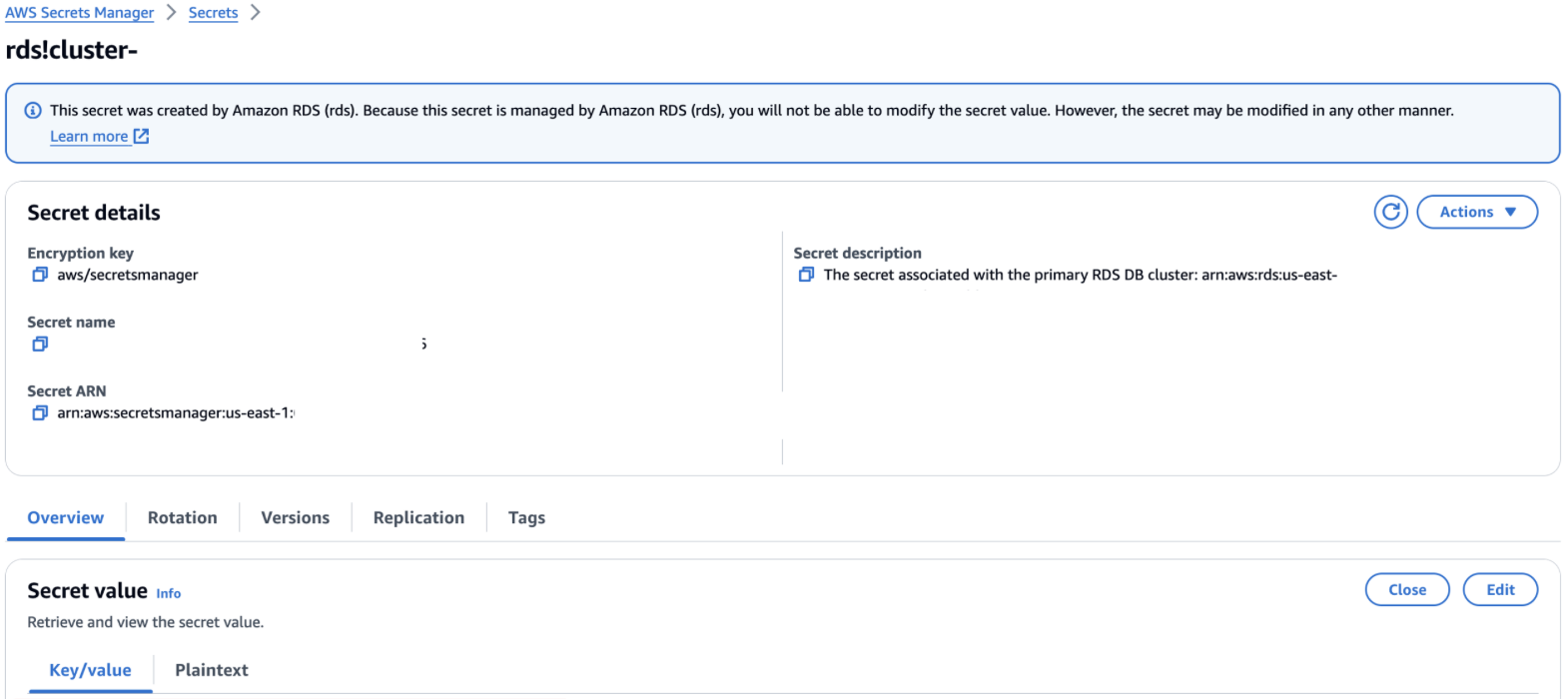Select the Key/value view tab
The image size is (1568, 699).
91,670
